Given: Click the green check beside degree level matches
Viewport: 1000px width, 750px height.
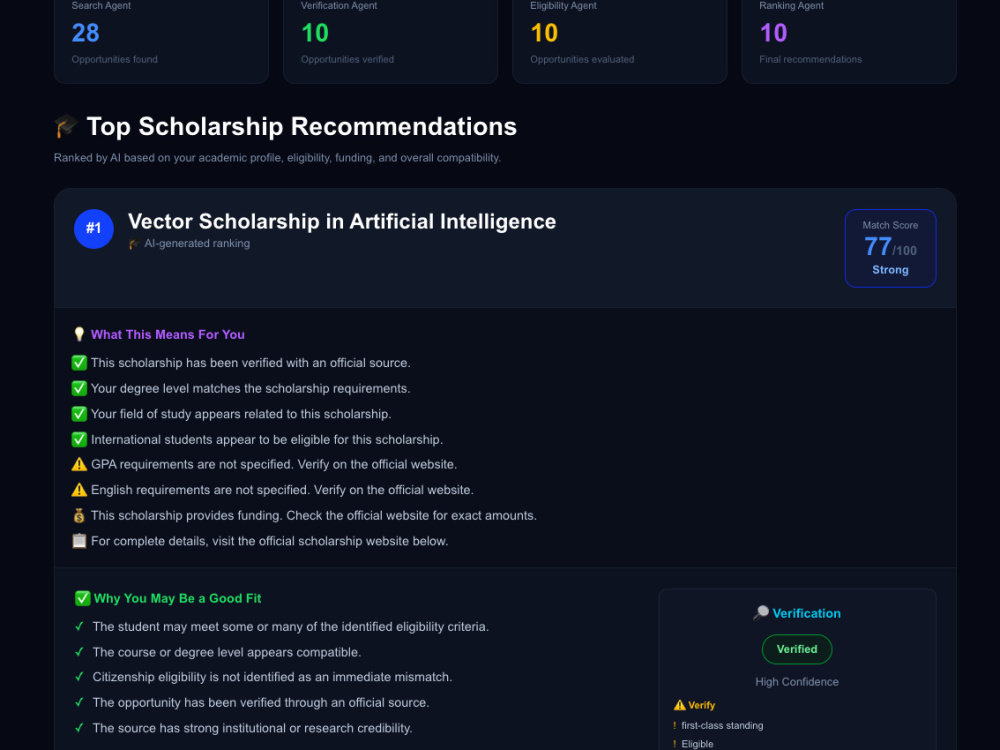Looking at the screenshot, I should coord(79,388).
